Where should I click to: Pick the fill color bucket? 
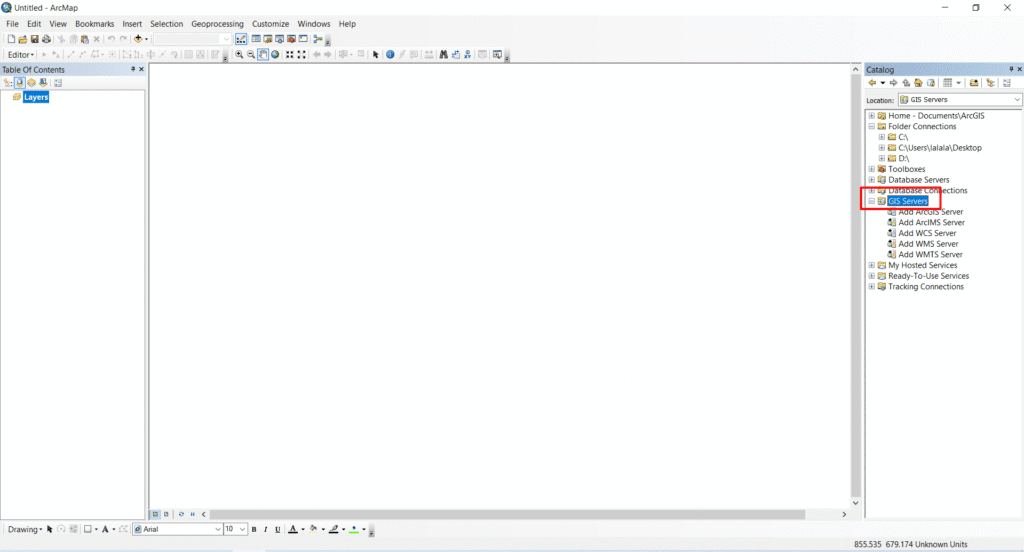pyautogui.click(x=313, y=530)
